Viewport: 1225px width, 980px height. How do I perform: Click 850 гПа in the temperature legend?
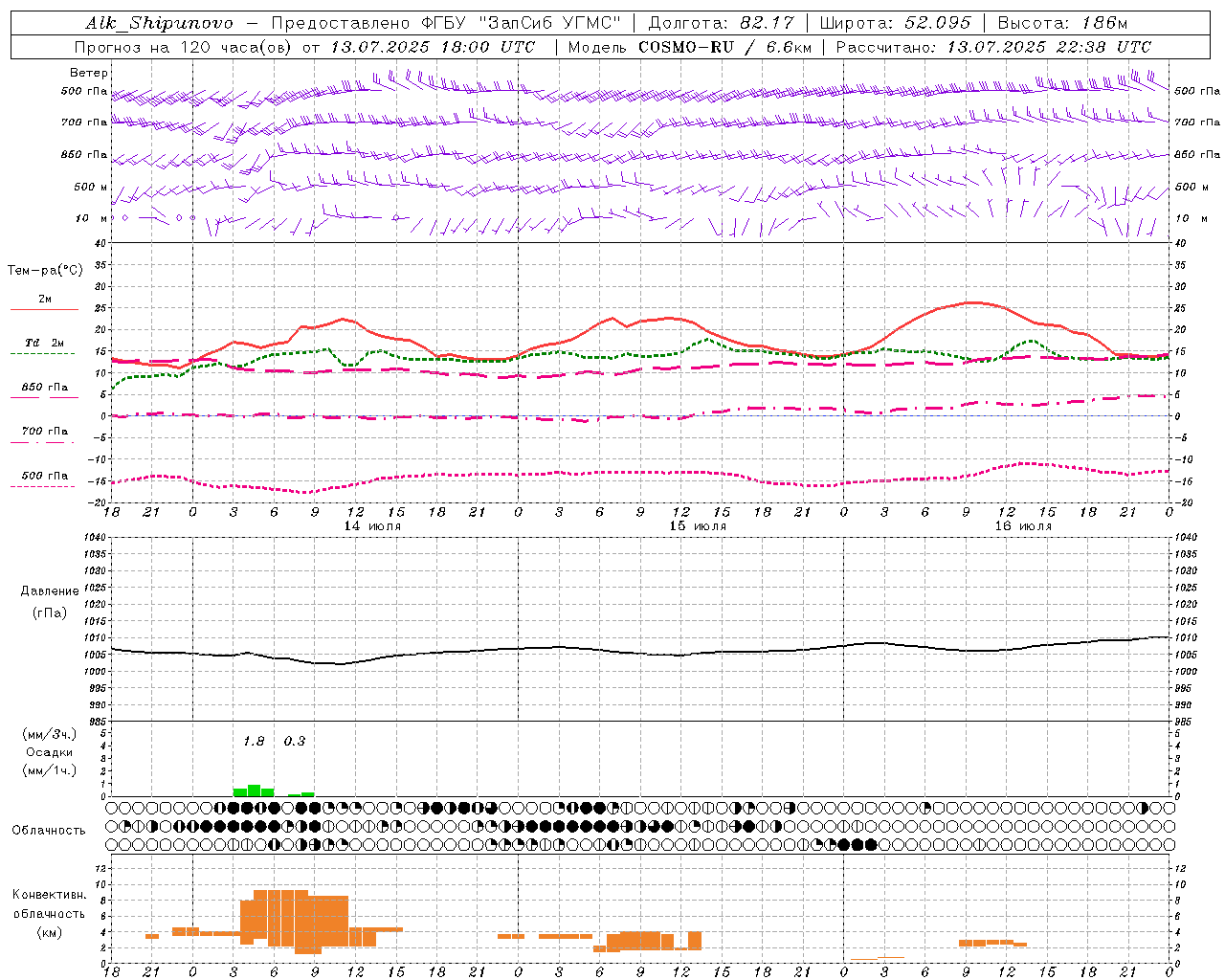pos(45,388)
